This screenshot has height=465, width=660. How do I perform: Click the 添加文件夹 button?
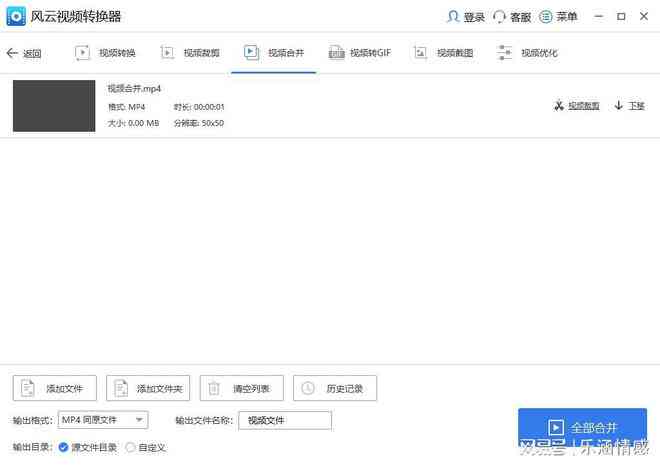(148, 388)
